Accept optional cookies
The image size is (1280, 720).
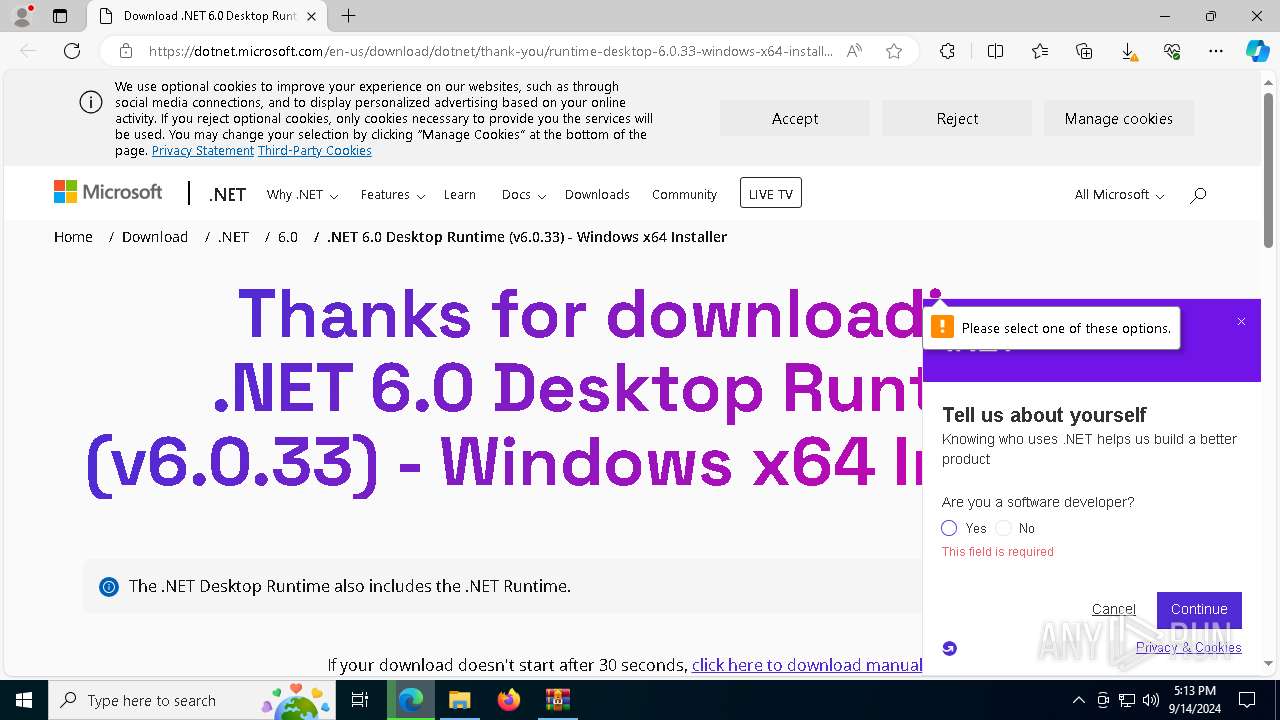[795, 118]
